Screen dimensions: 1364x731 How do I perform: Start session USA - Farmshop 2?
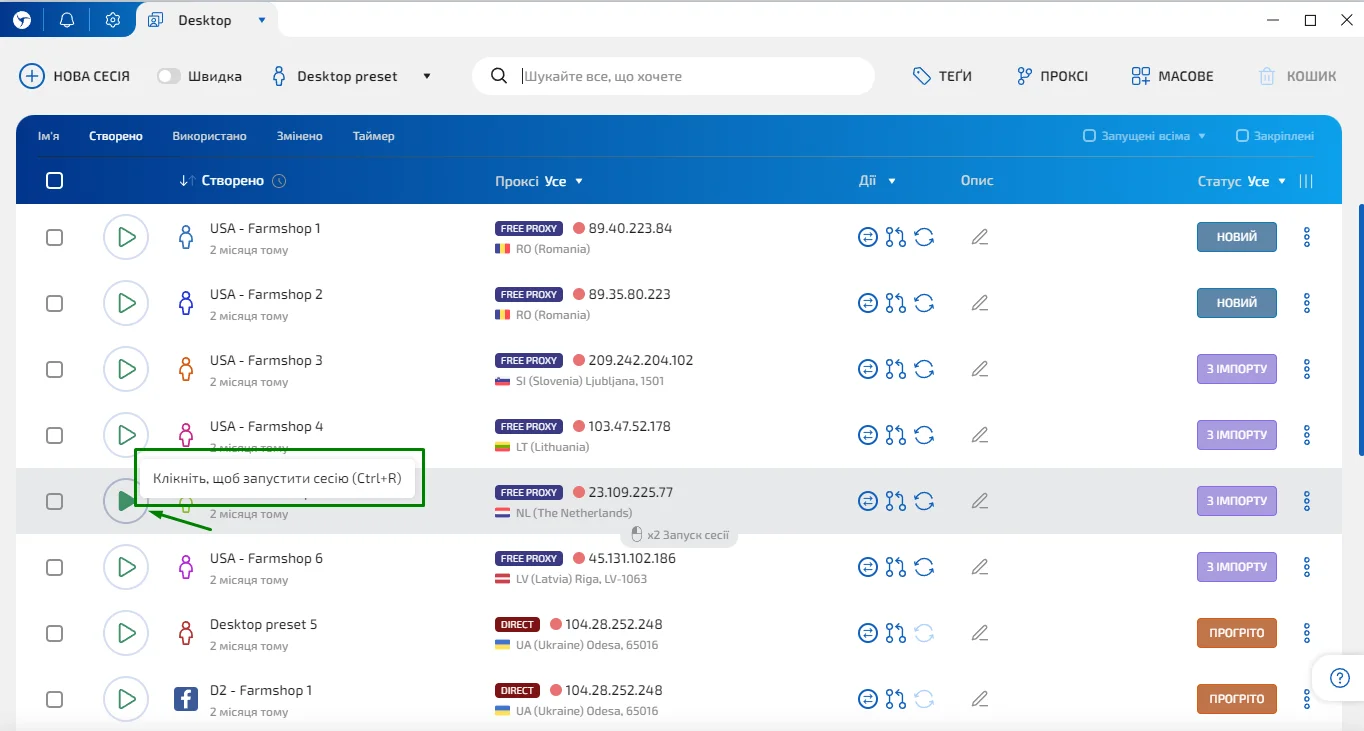[x=126, y=303]
